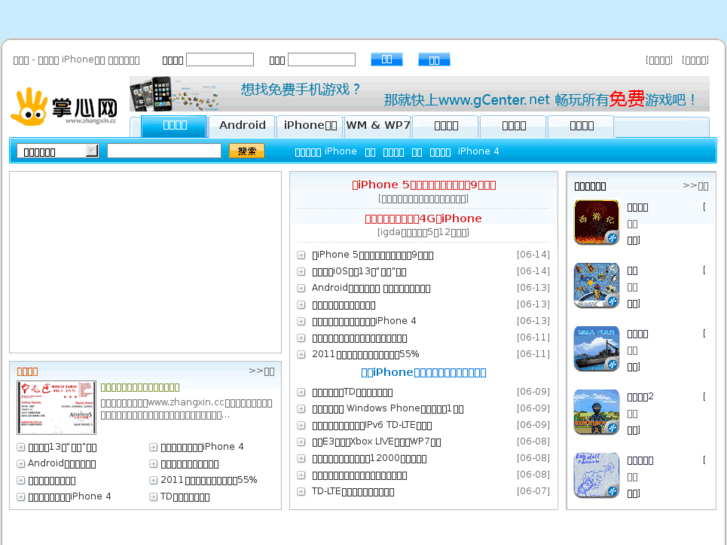Open the Ragdoll Cannon sketch game icon
Viewport: 727px width, 545px height.
click(x=596, y=475)
